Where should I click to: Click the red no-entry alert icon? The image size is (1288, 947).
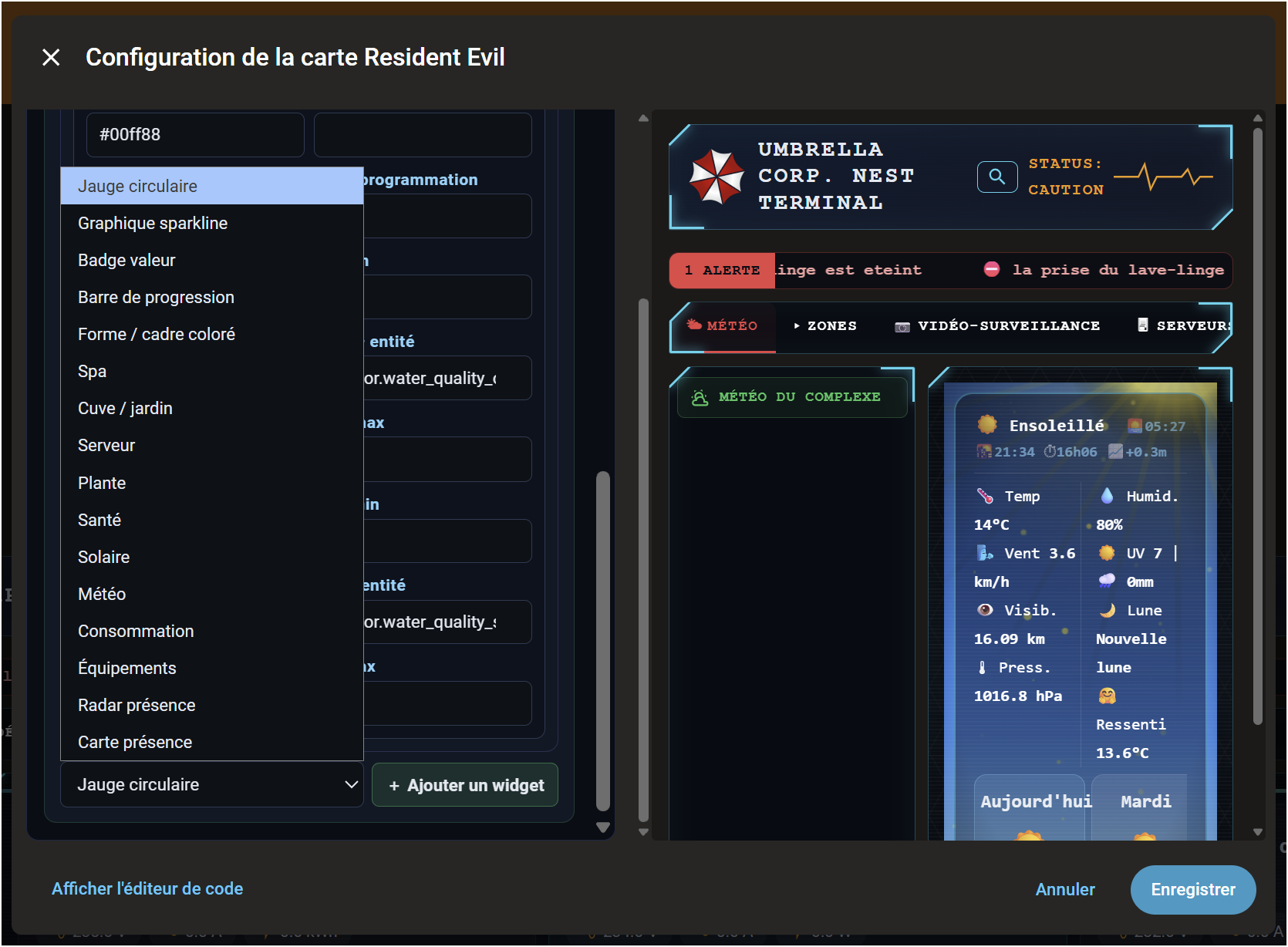992,269
